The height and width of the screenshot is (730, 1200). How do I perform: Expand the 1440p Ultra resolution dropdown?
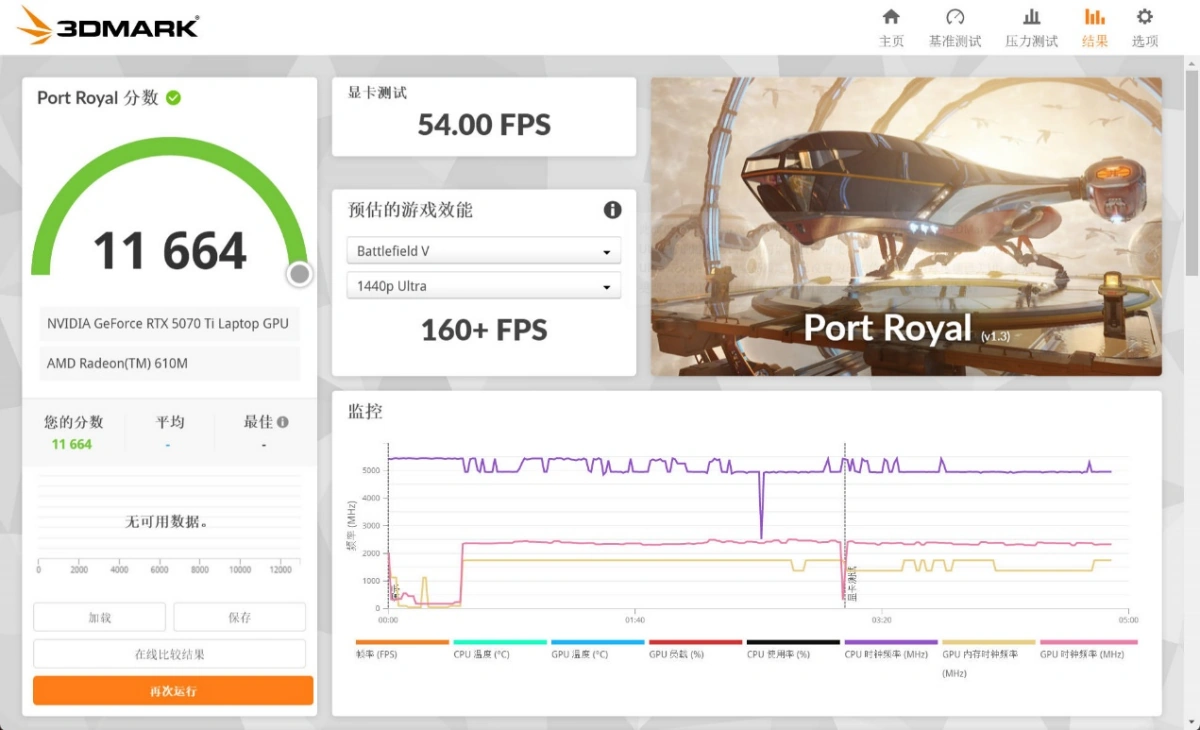[484, 286]
